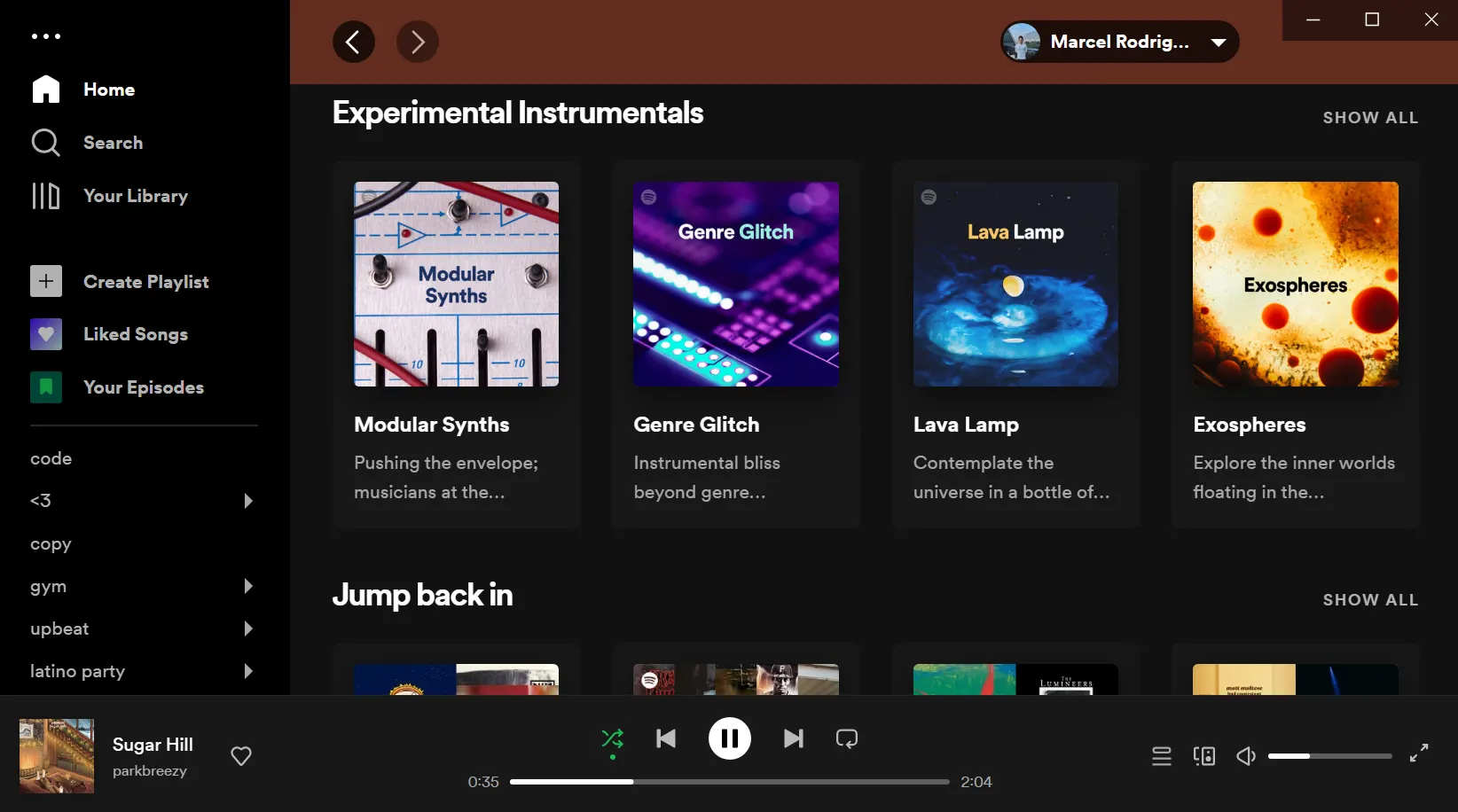Click the elapsed time 0:35
Image resolution: width=1458 pixels, height=812 pixels.
tap(483, 782)
